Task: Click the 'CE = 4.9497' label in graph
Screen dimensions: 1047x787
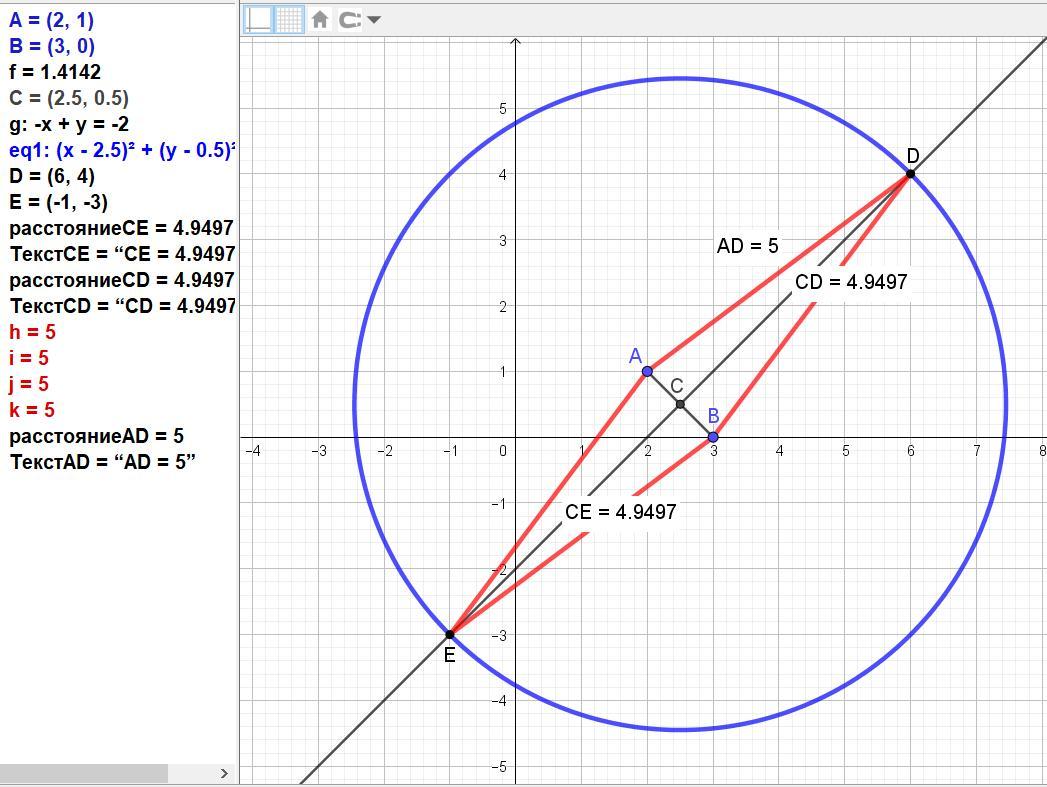Action: coord(621,512)
